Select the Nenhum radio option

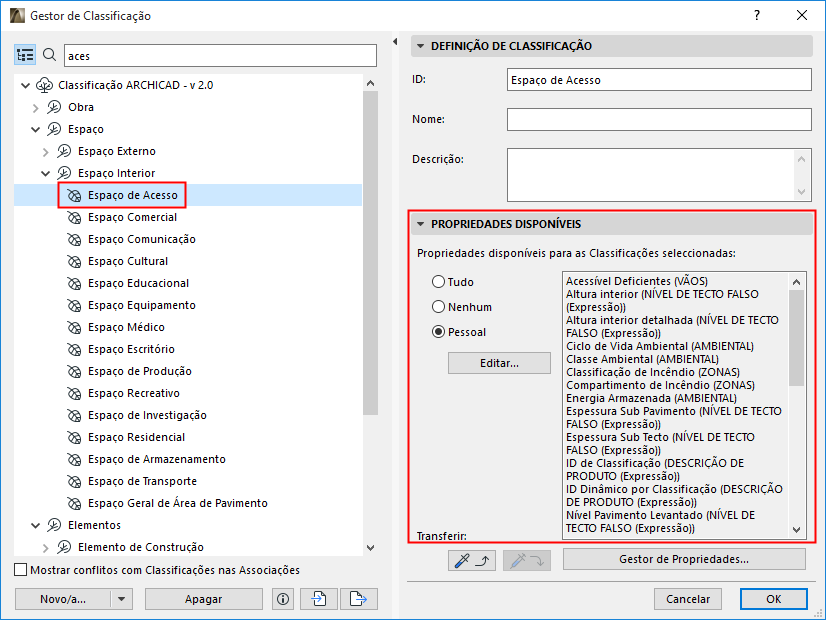click(x=438, y=307)
